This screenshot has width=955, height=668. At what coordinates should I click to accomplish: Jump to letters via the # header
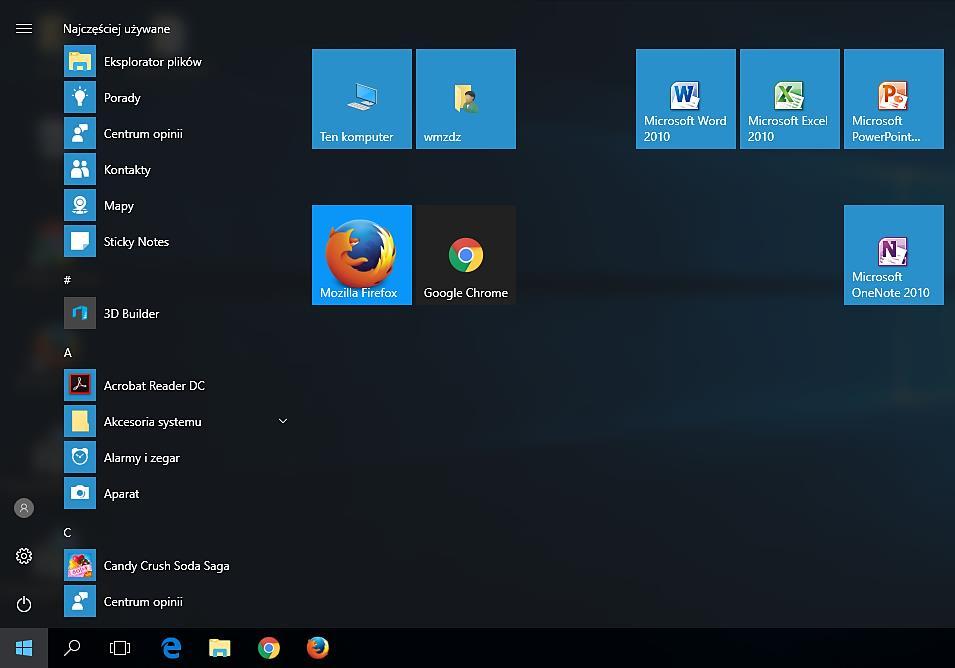click(x=67, y=280)
